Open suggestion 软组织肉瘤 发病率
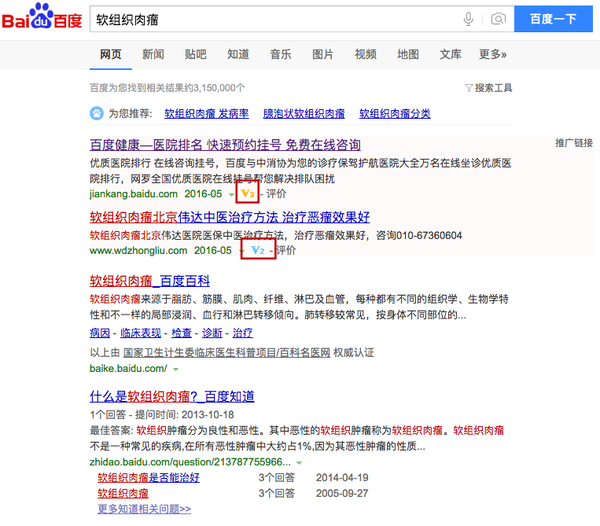This screenshot has height=526, width=600. click(x=207, y=114)
